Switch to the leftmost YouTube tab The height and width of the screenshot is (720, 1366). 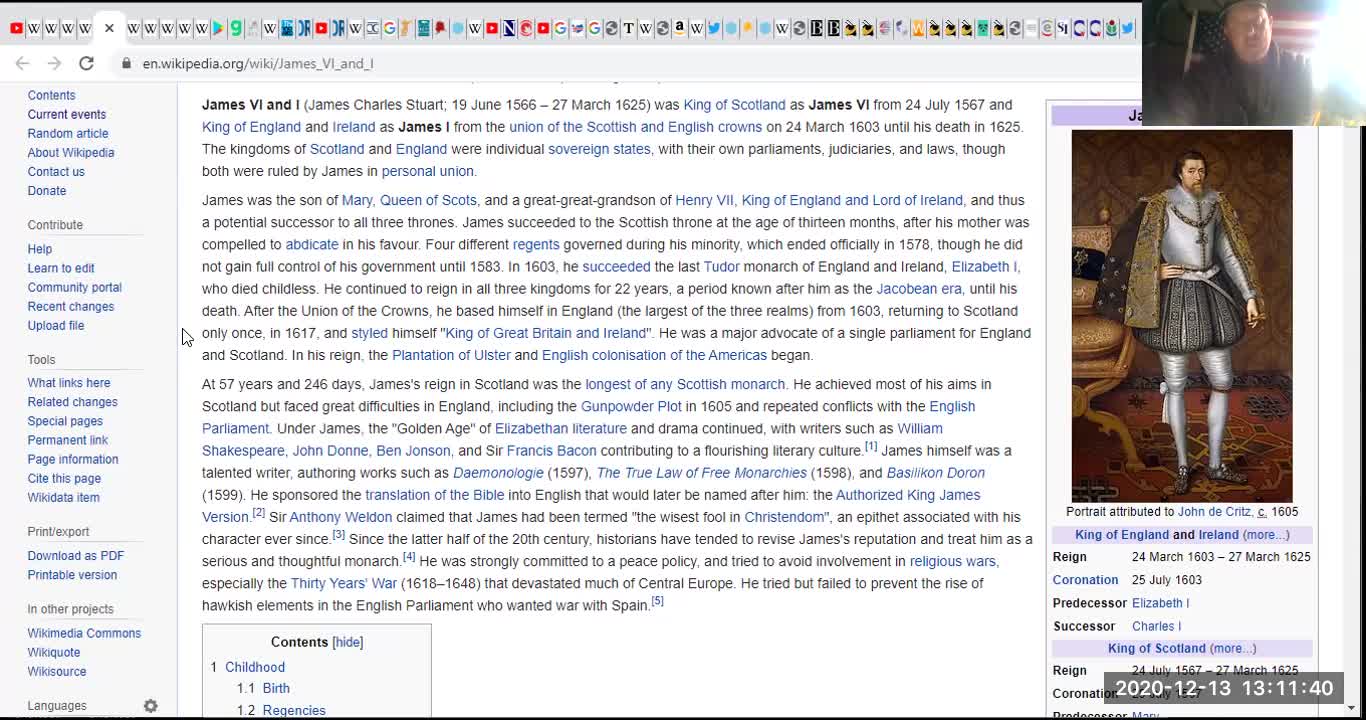click(16, 28)
